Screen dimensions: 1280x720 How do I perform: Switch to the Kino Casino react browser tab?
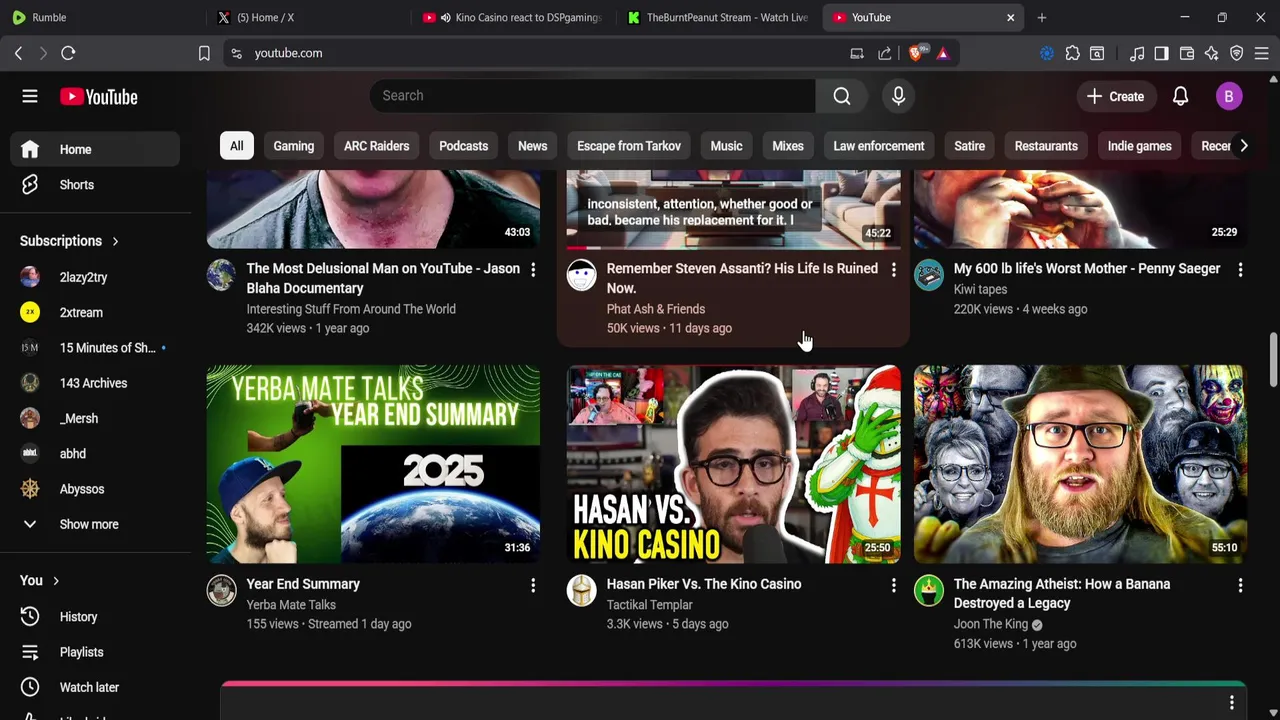point(514,17)
